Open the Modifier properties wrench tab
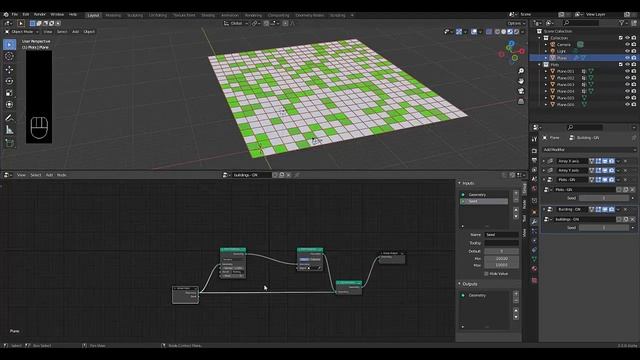 point(534,222)
